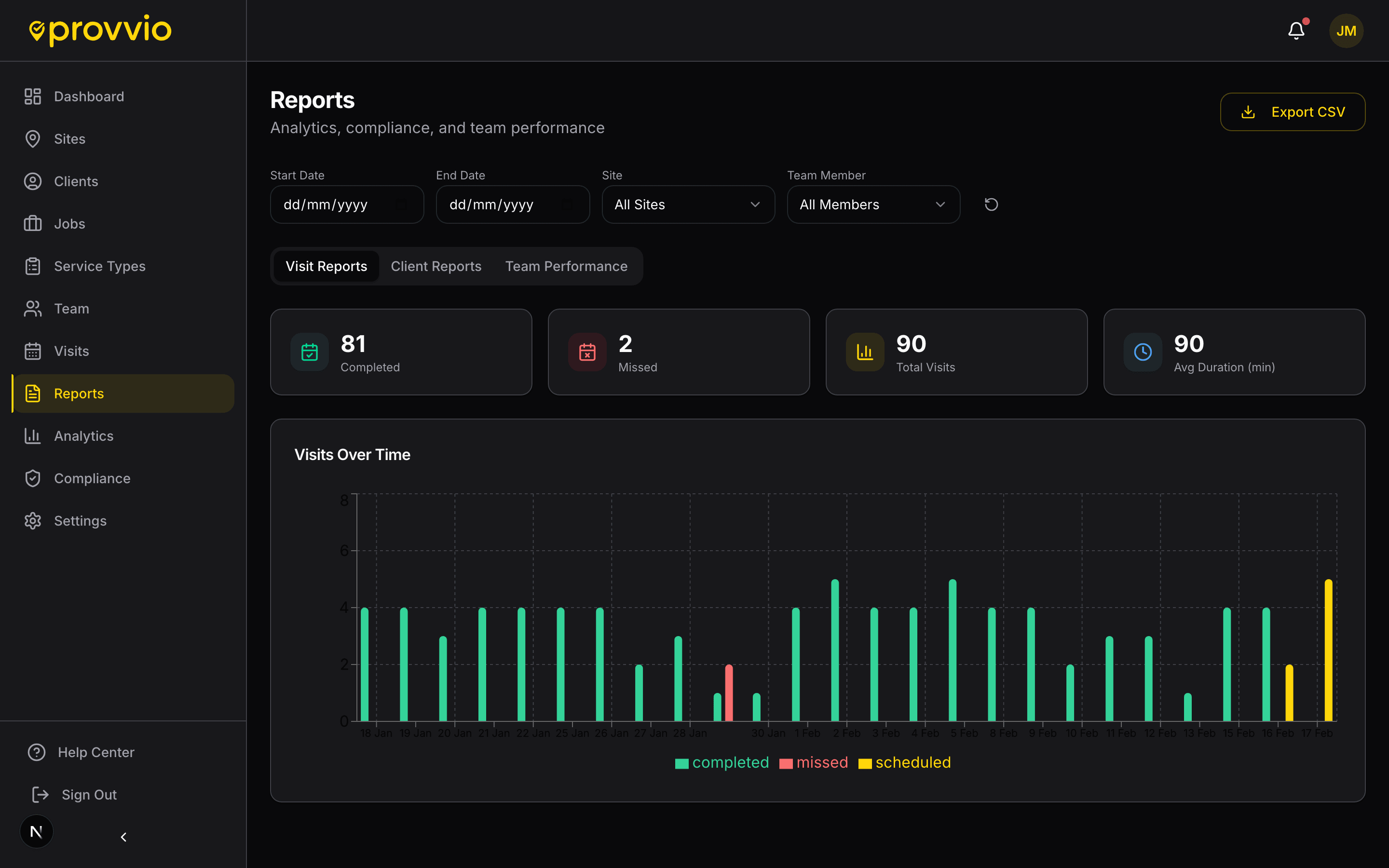Viewport: 1389px width, 868px height.
Task: Toggle the completed series in the chart legend
Action: pos(722,762)
